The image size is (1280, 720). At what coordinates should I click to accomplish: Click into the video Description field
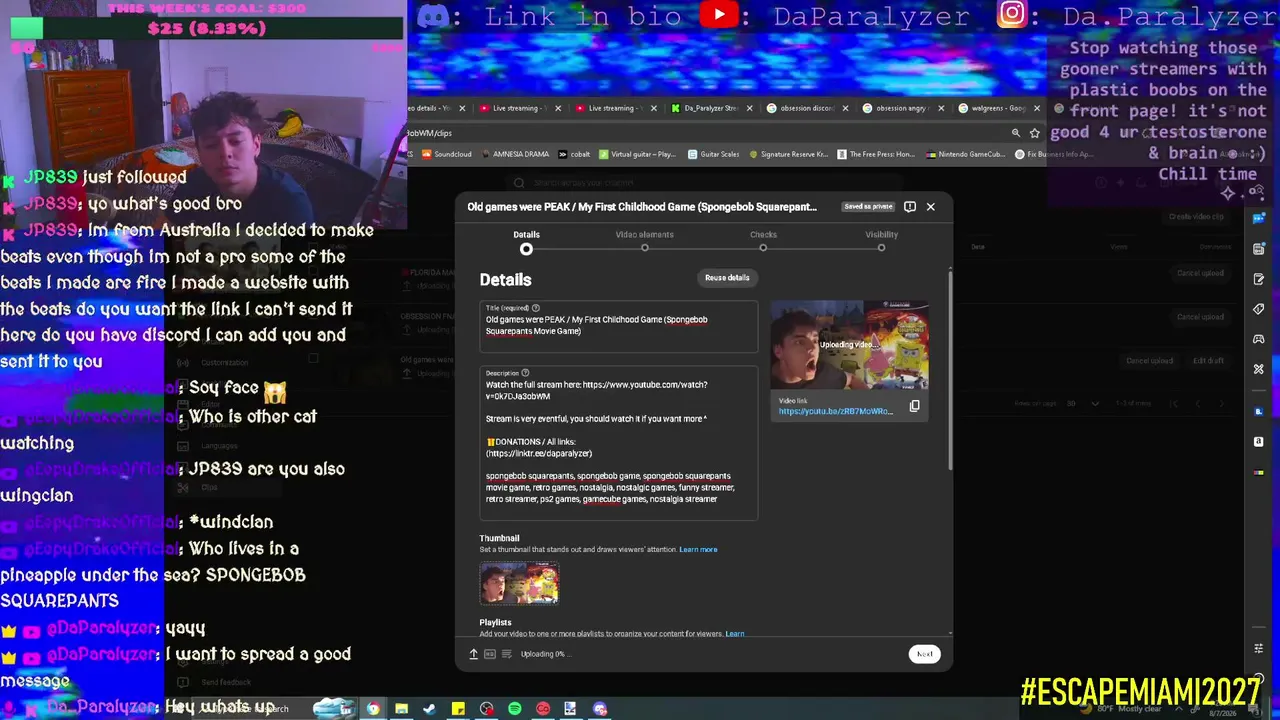coord(618,442)
